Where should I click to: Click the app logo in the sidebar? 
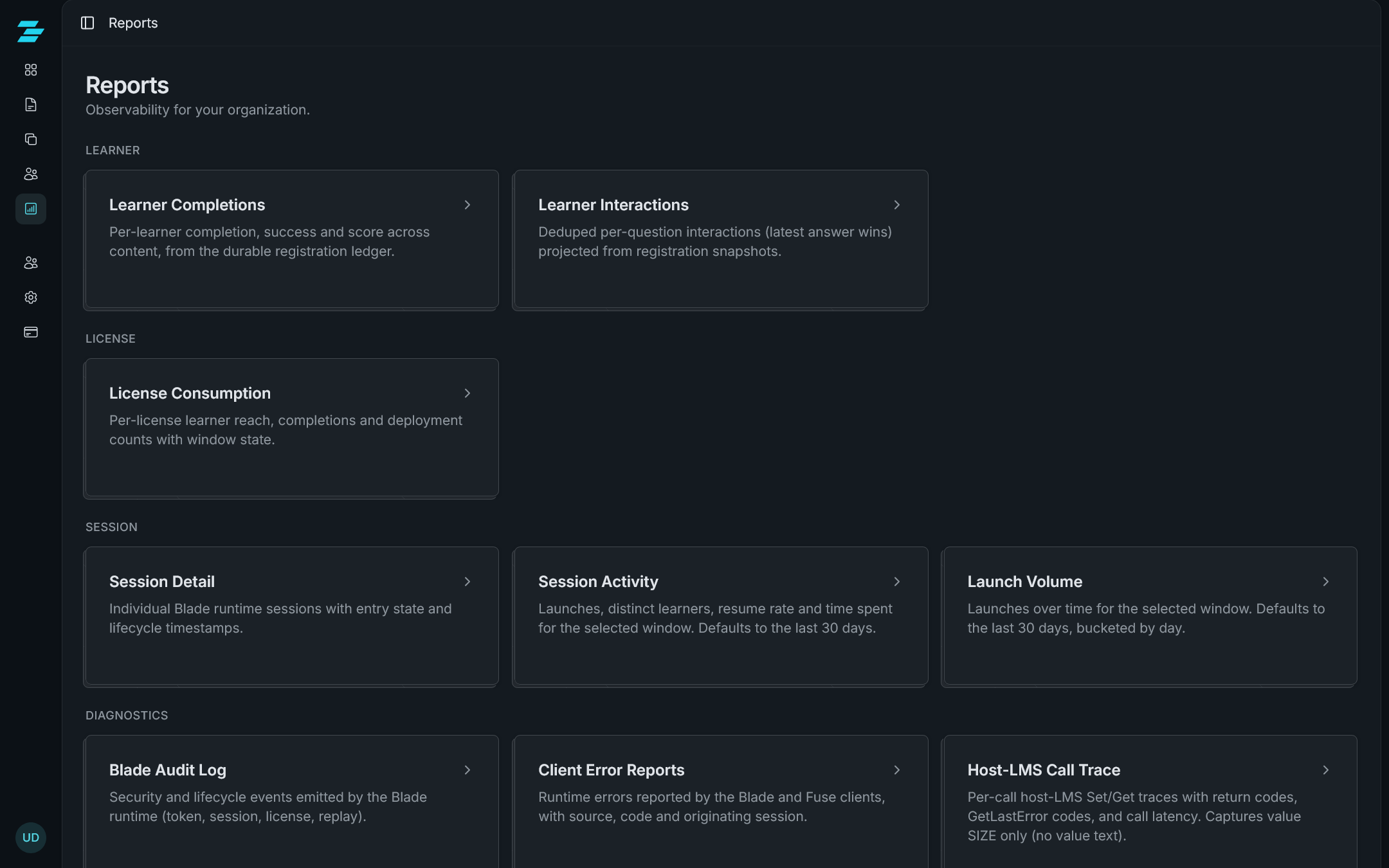pyautogui.click(x=31, y=31)
